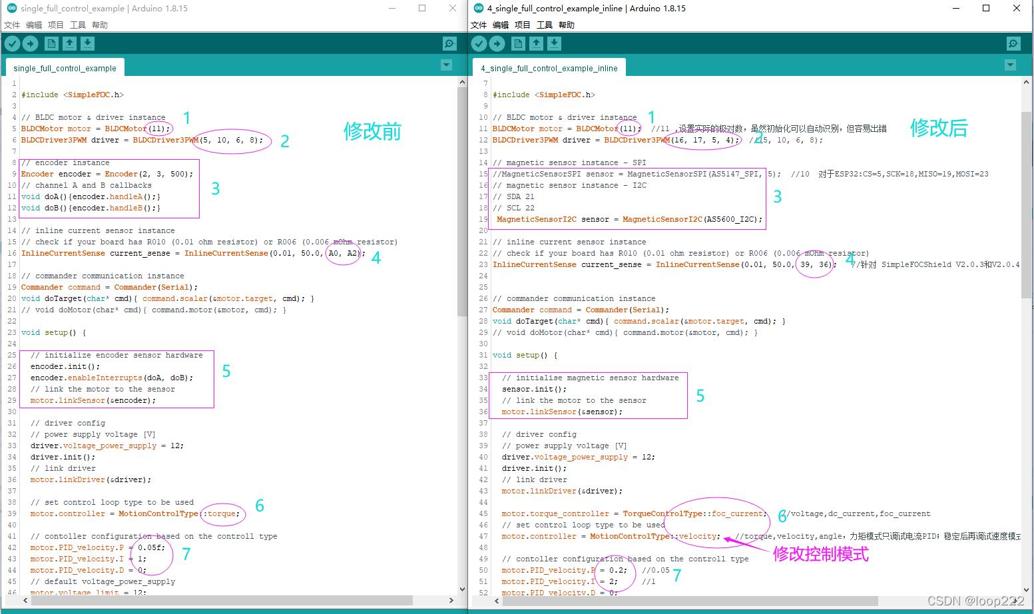Image resolution: width=1034 pixels, height=614 pixels.
Task: Click Save sketch icon in left window
Action: pyautogui.click(x=88, y=44)
